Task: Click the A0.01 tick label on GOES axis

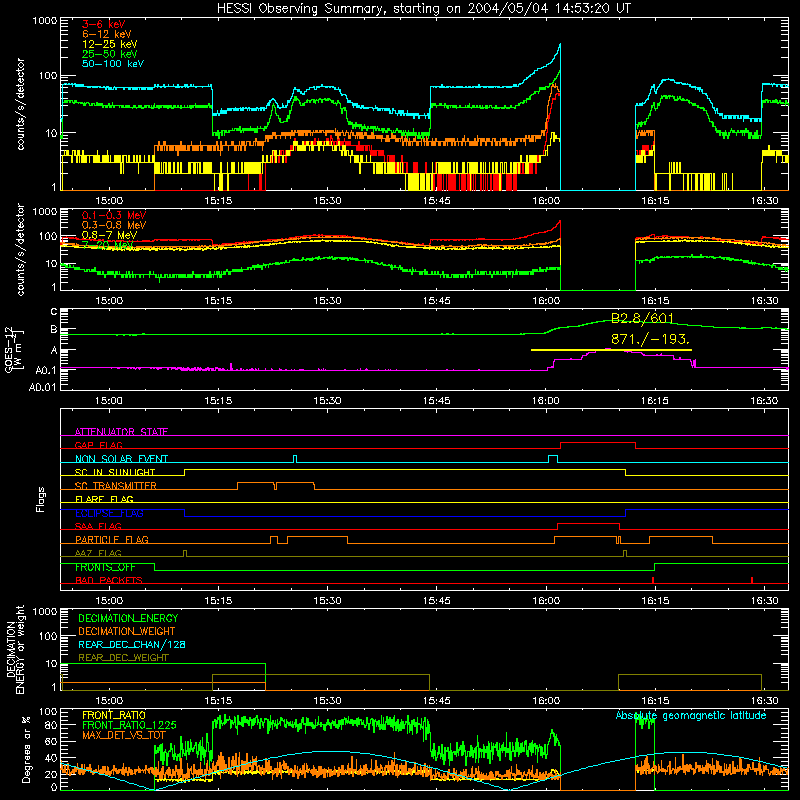Action: tap(42, 388)
